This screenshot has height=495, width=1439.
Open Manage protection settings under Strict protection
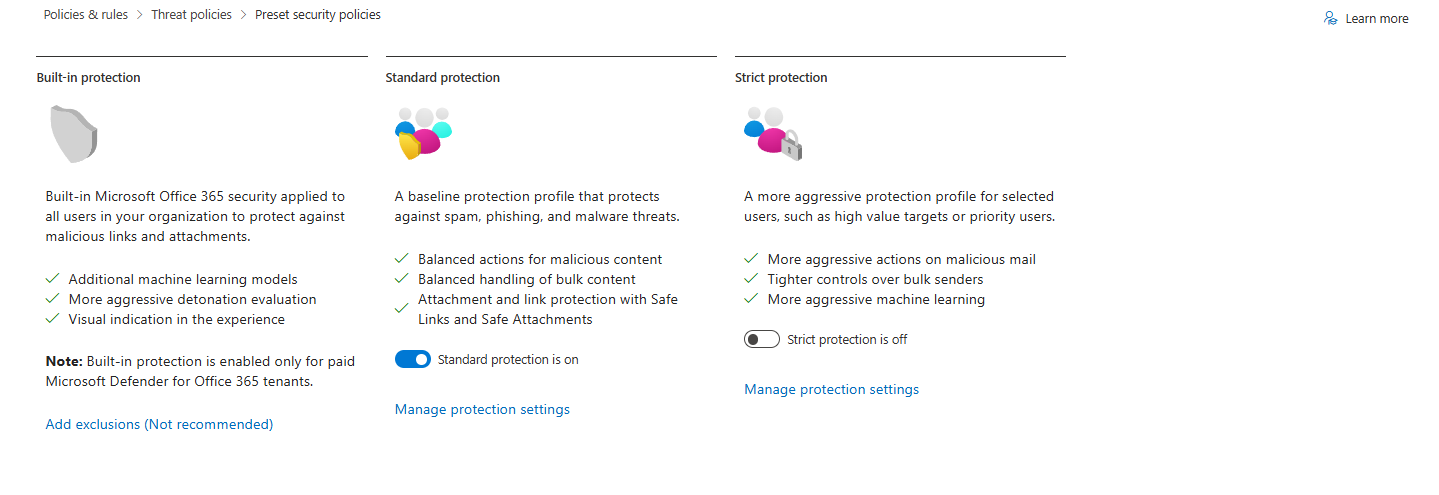831,389
